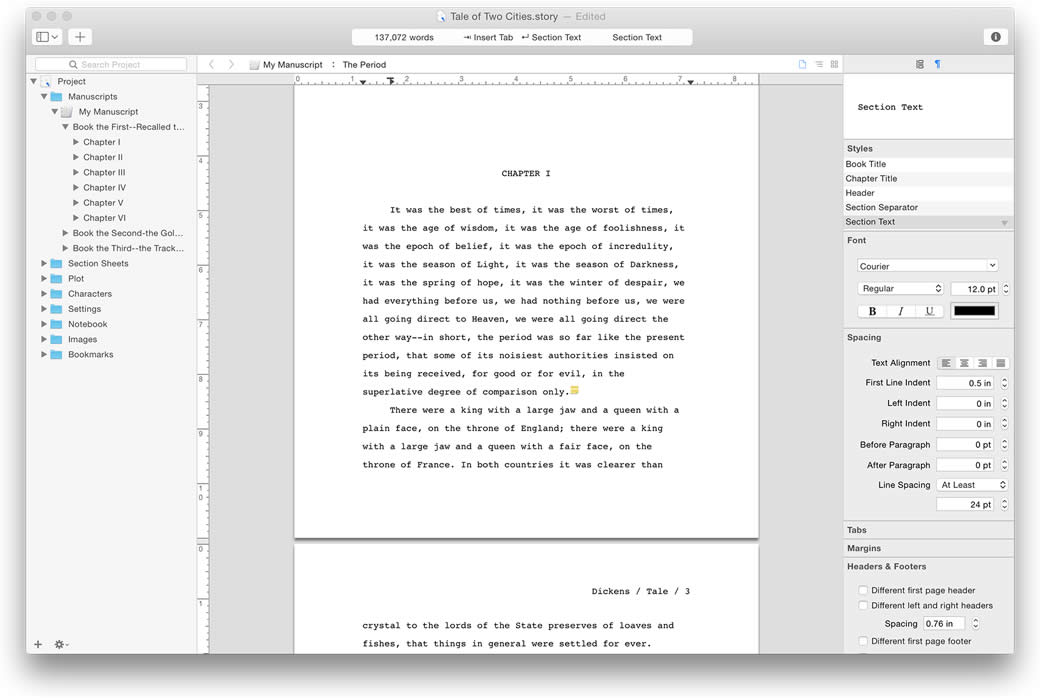The image size is (1040, 698).
Task: Click the plus add button in toolbar
Action: tap(80, 37)
